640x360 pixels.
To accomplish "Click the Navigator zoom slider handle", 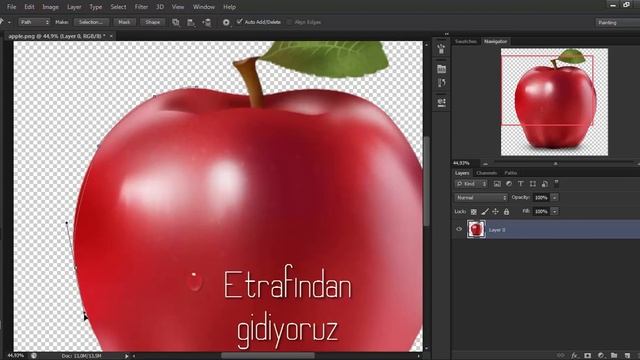I will tap(556, 164).
